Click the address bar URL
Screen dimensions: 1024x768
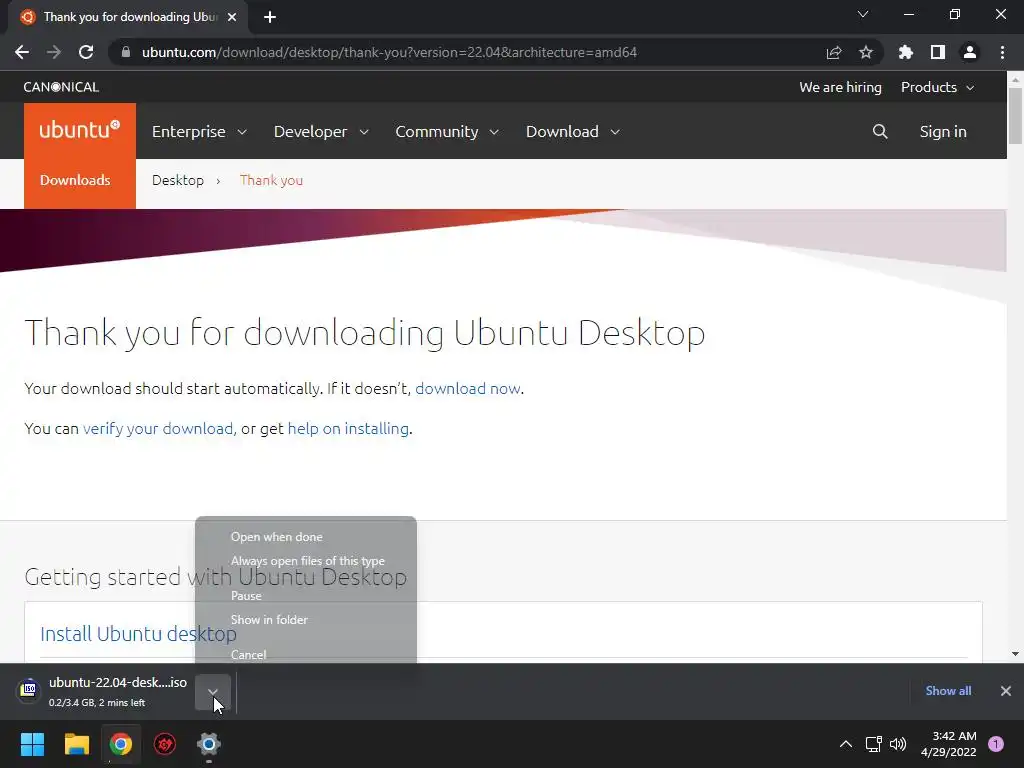[x=389, y=52]
